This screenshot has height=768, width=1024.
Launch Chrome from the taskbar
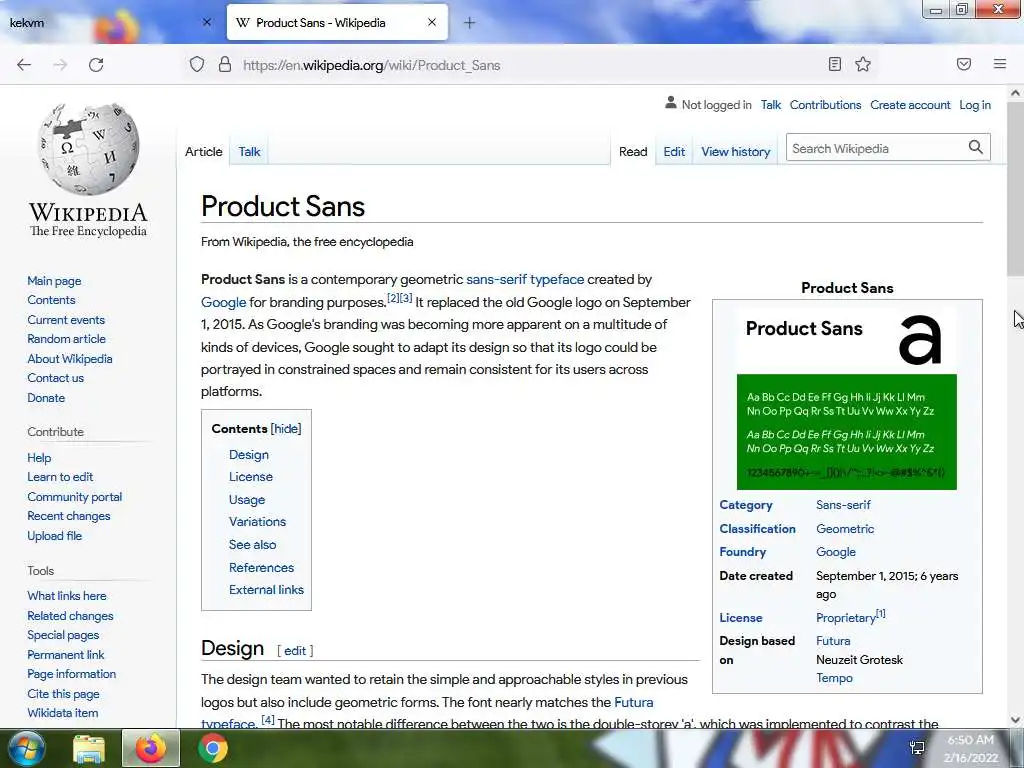click(x=212, y=749)
